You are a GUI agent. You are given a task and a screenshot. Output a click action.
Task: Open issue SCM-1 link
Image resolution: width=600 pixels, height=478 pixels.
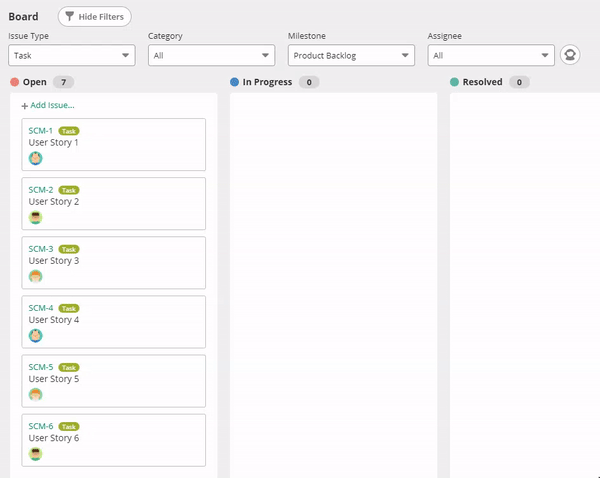click(41, 131)
